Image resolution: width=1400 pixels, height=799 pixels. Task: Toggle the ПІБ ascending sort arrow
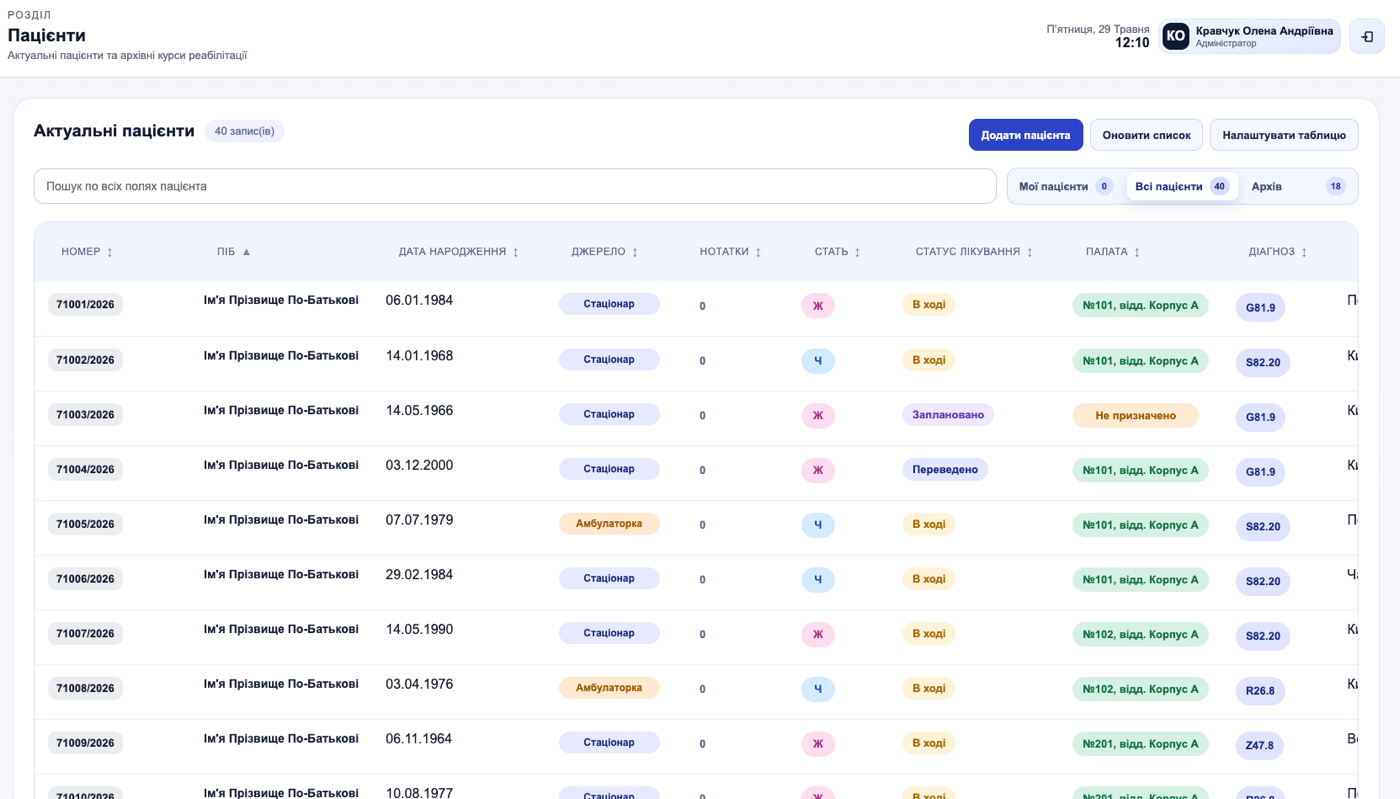tap(246, 252)
